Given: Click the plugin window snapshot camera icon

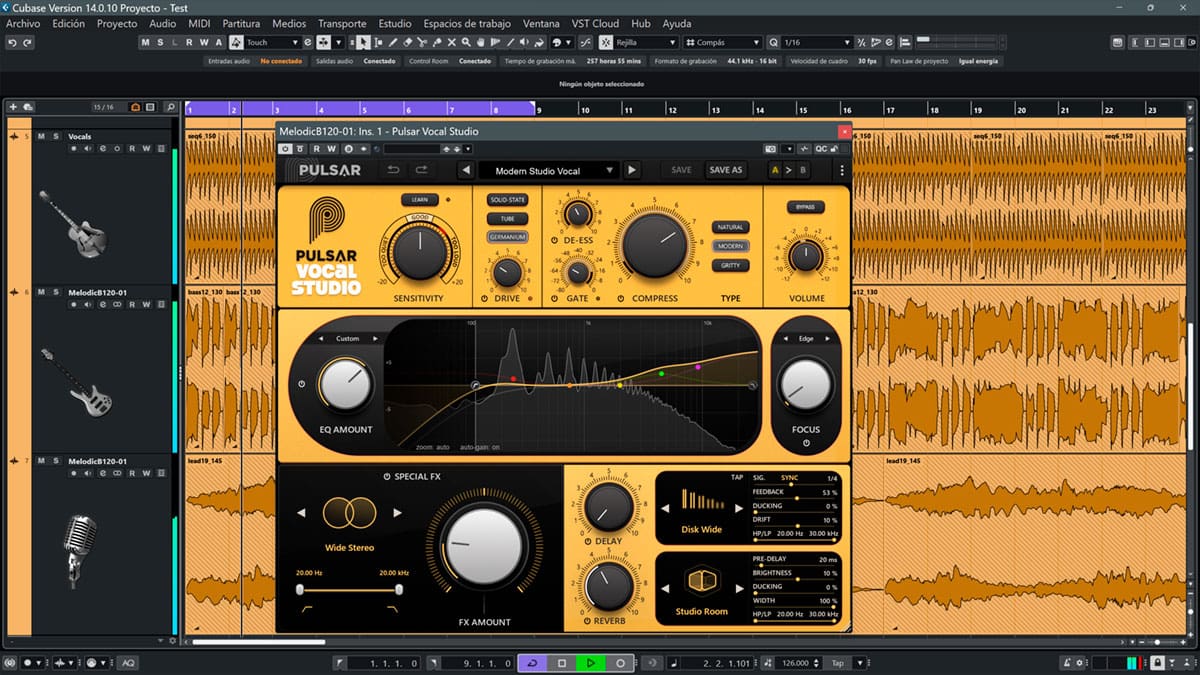Looking at the screenshot, I should click(770, 149).
